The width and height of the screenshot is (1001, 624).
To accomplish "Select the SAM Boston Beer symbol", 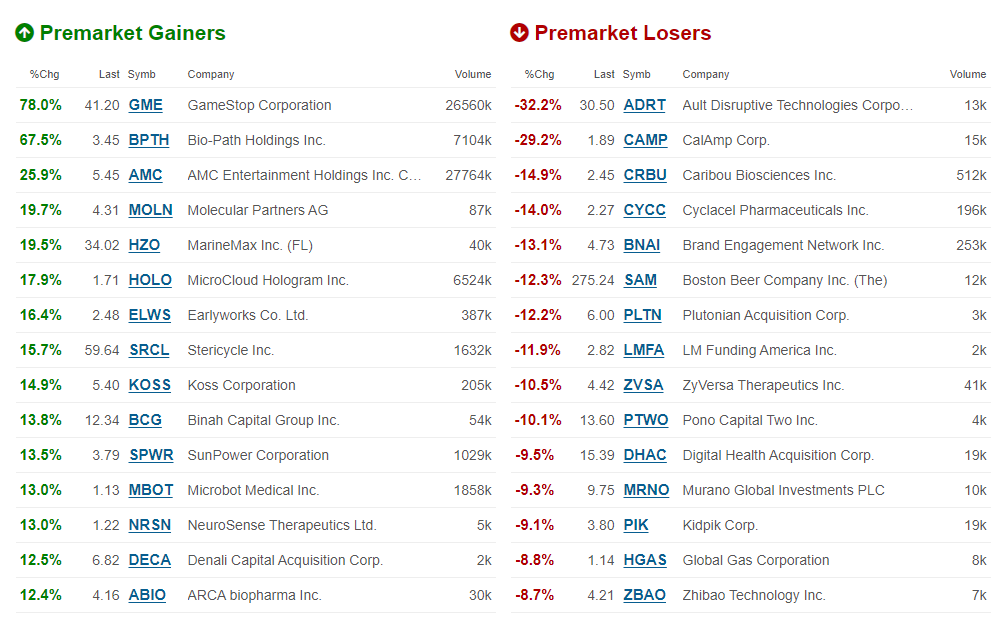I will tap(640, 280).
